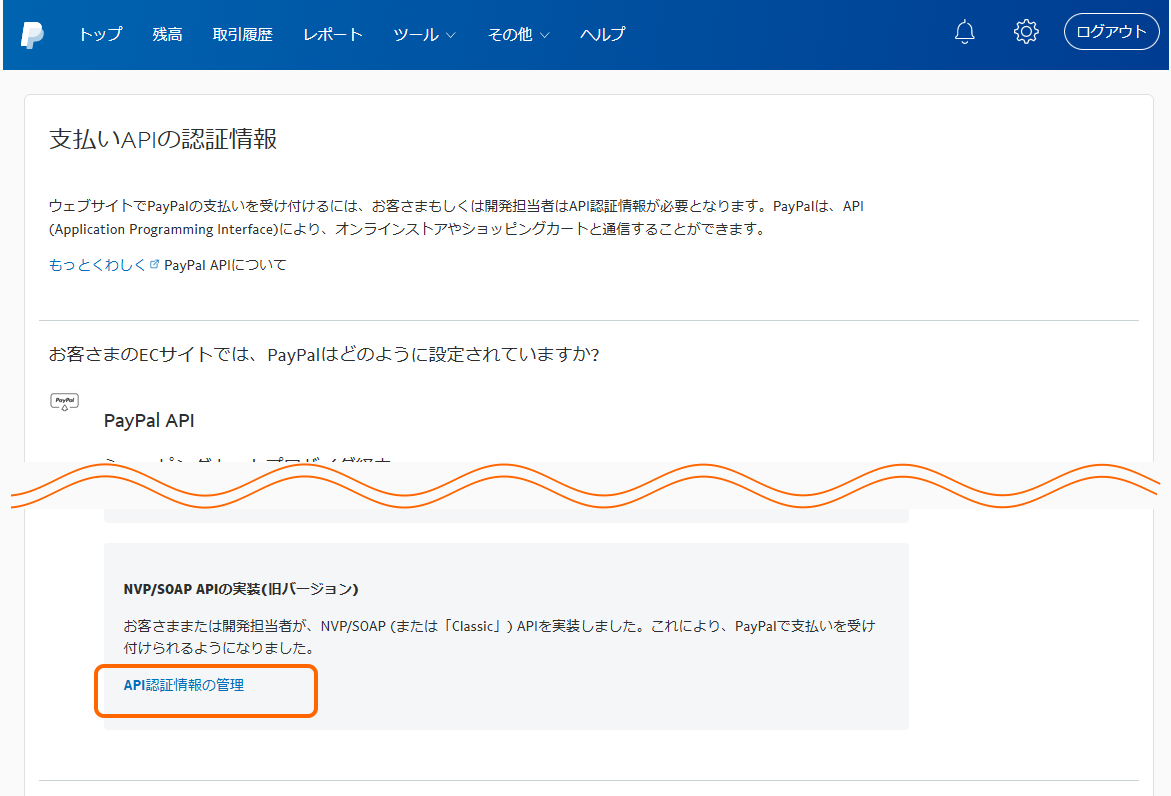This screenshot has height=796, width=1171.
Task: Select レポート in the top navigation
Action: [333, 34]
